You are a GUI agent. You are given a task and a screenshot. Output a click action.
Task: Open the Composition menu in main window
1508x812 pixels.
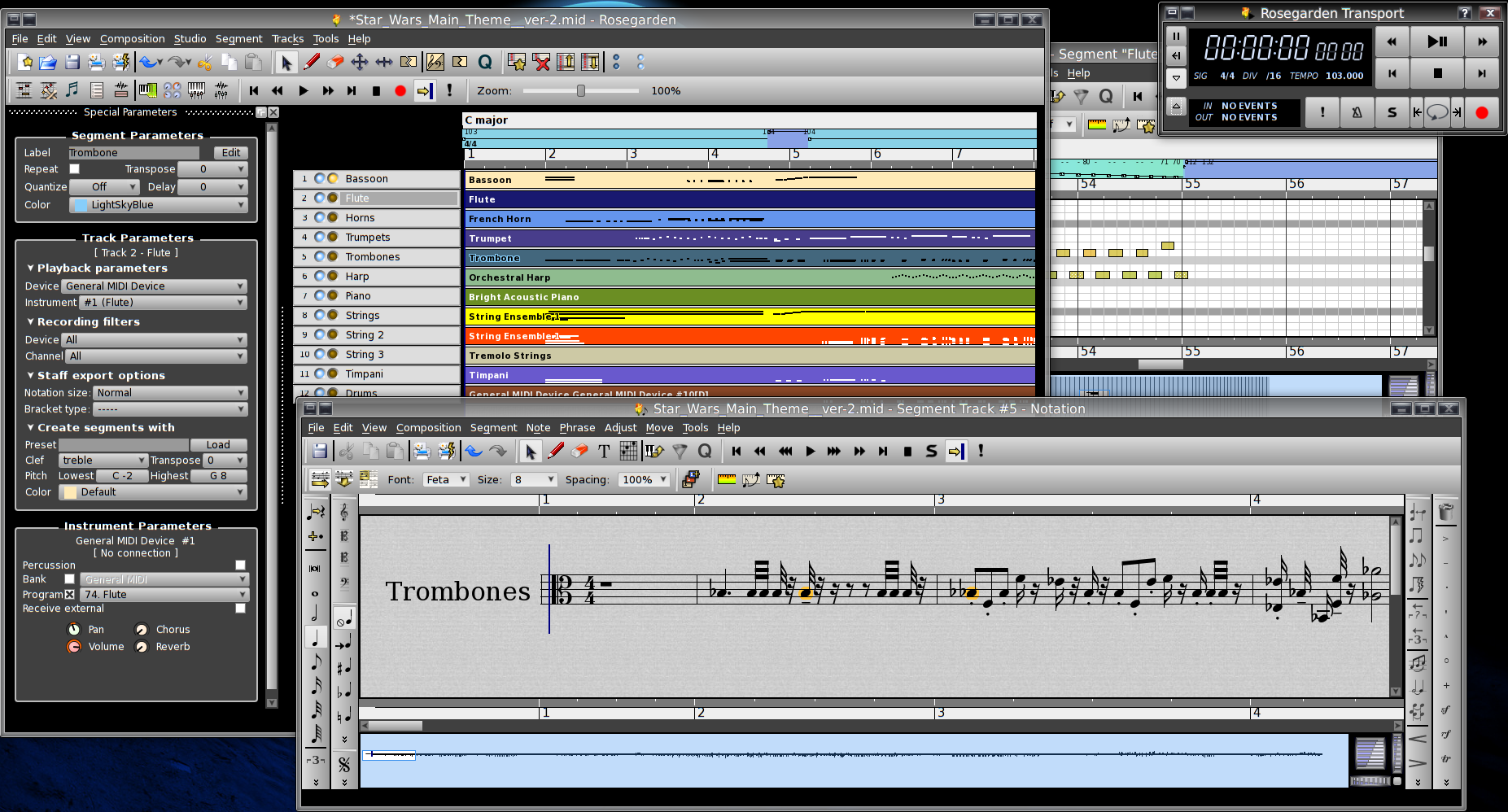[x=133, y=39]
